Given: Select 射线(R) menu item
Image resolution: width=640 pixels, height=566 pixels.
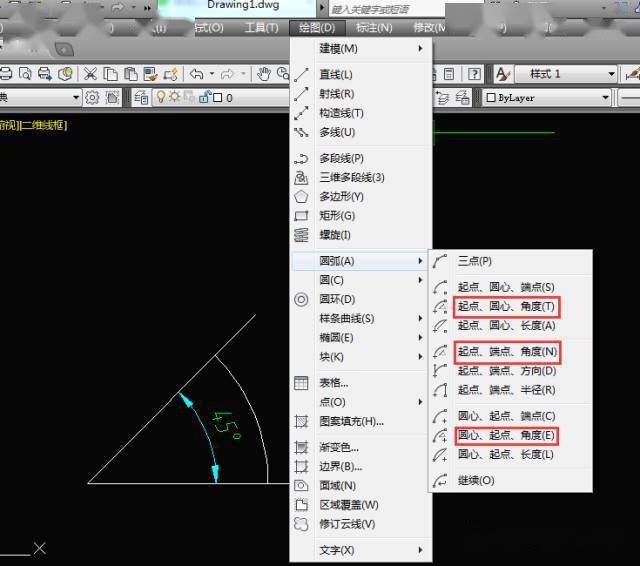Looking at the screenshot, I should click(x=361, y=94).
